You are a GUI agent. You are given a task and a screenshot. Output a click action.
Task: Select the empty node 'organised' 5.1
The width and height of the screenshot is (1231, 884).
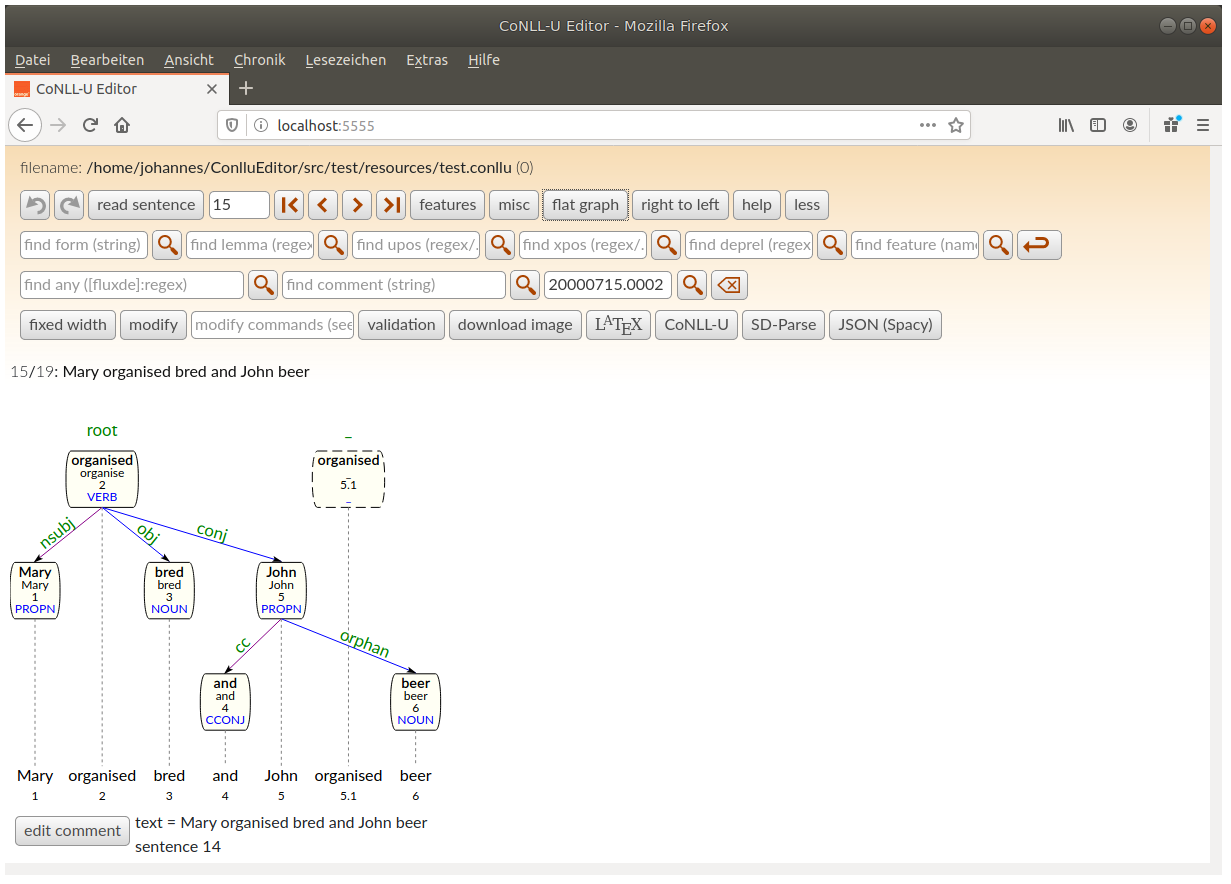[348, 479]
